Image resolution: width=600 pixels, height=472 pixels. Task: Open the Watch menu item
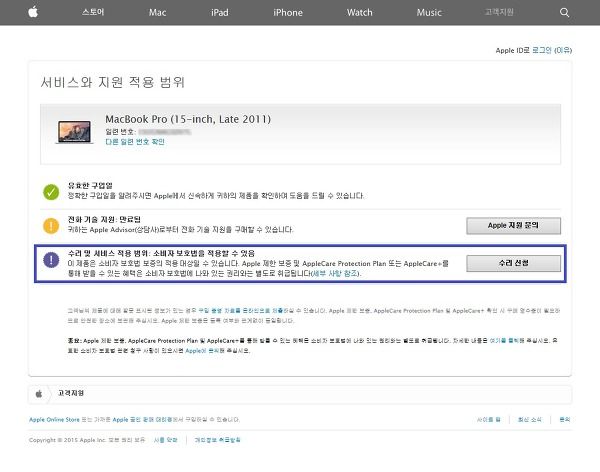(x=359, y=13)
